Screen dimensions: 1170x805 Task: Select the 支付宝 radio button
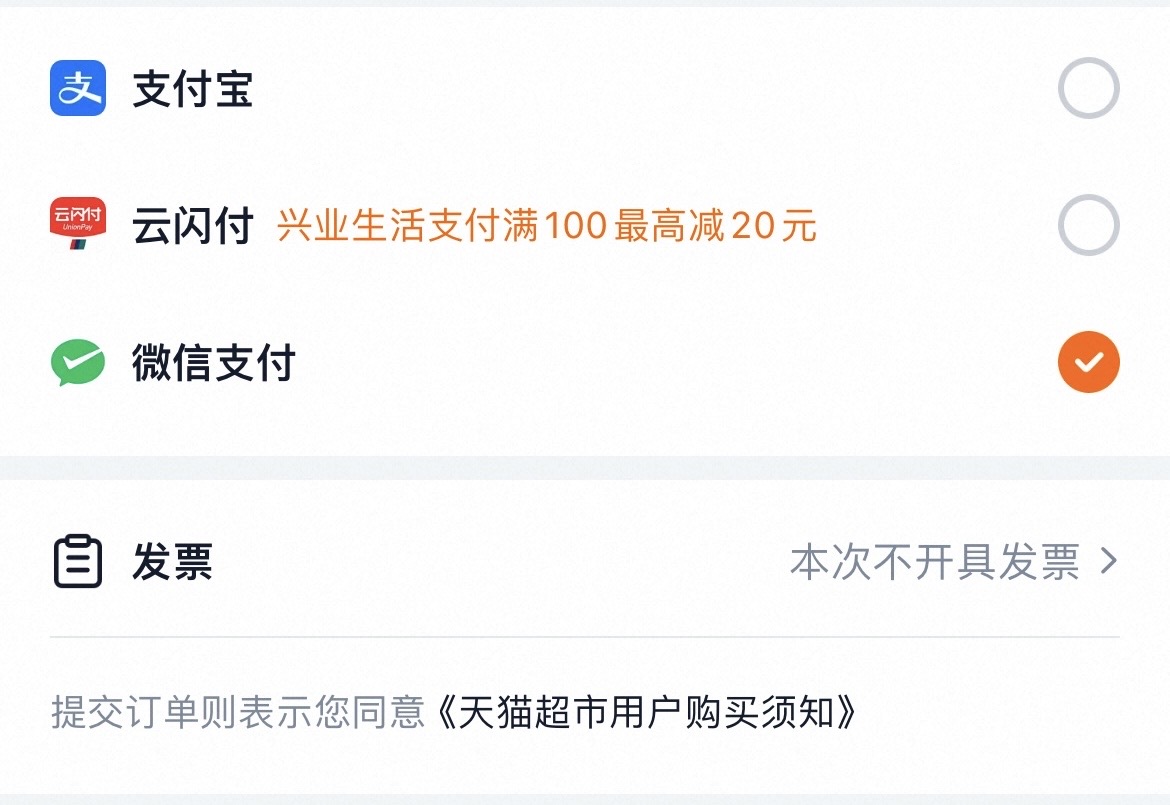coord(1088,89)
